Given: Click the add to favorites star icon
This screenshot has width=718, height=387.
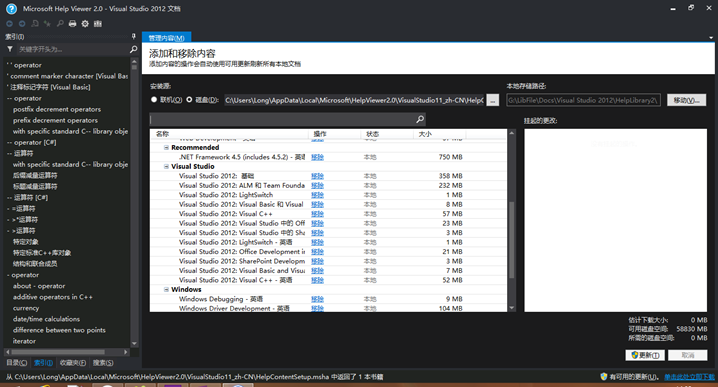Looking at the screenshot, I should 47,23.
